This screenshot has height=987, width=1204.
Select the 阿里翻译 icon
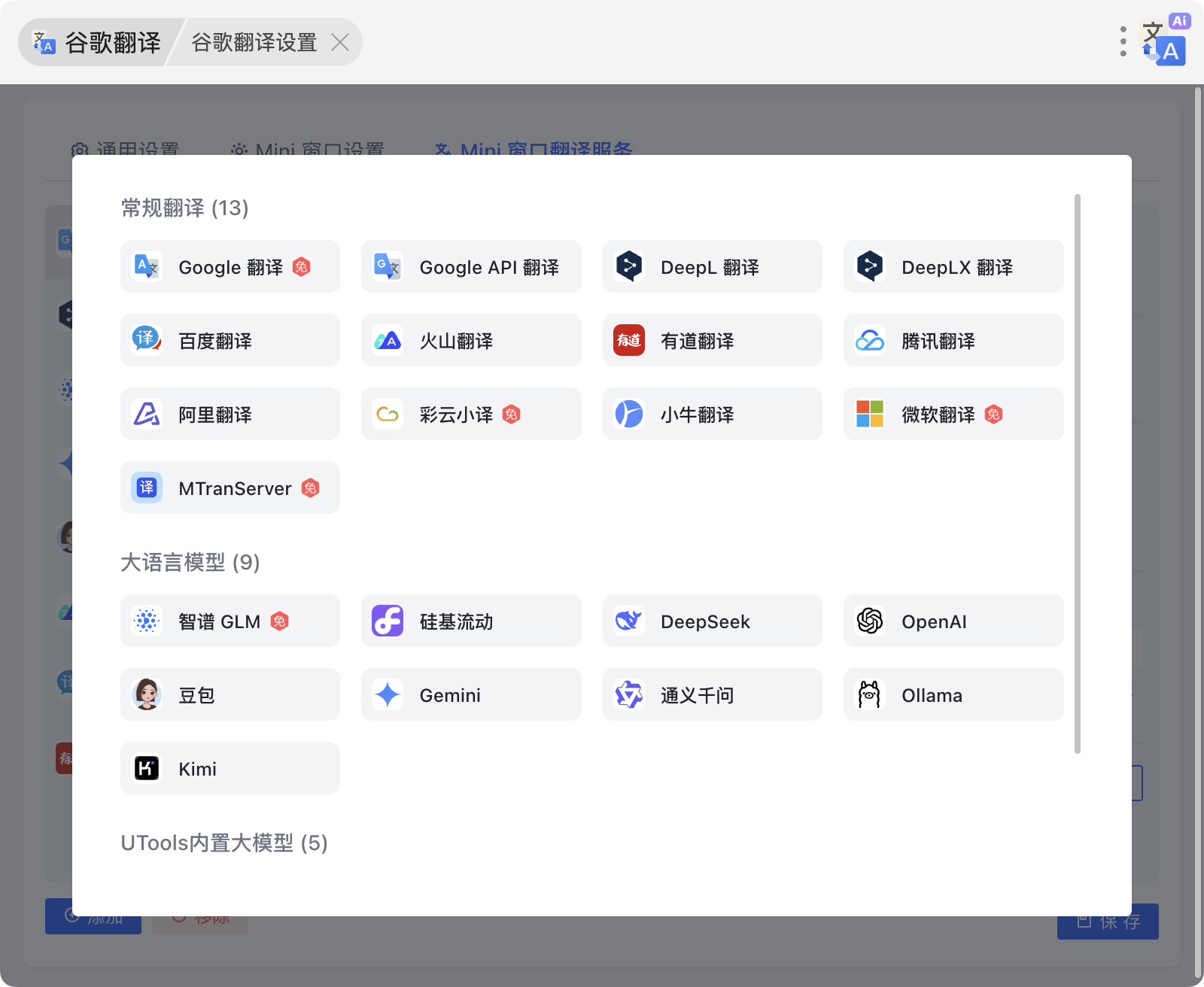(147, 414)
